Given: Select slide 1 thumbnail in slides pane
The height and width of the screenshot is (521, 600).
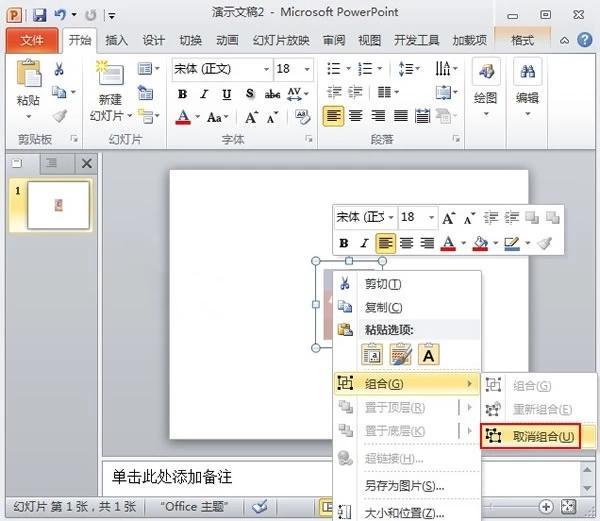Looking at the screenshot, I should click(x=58, y=205).
